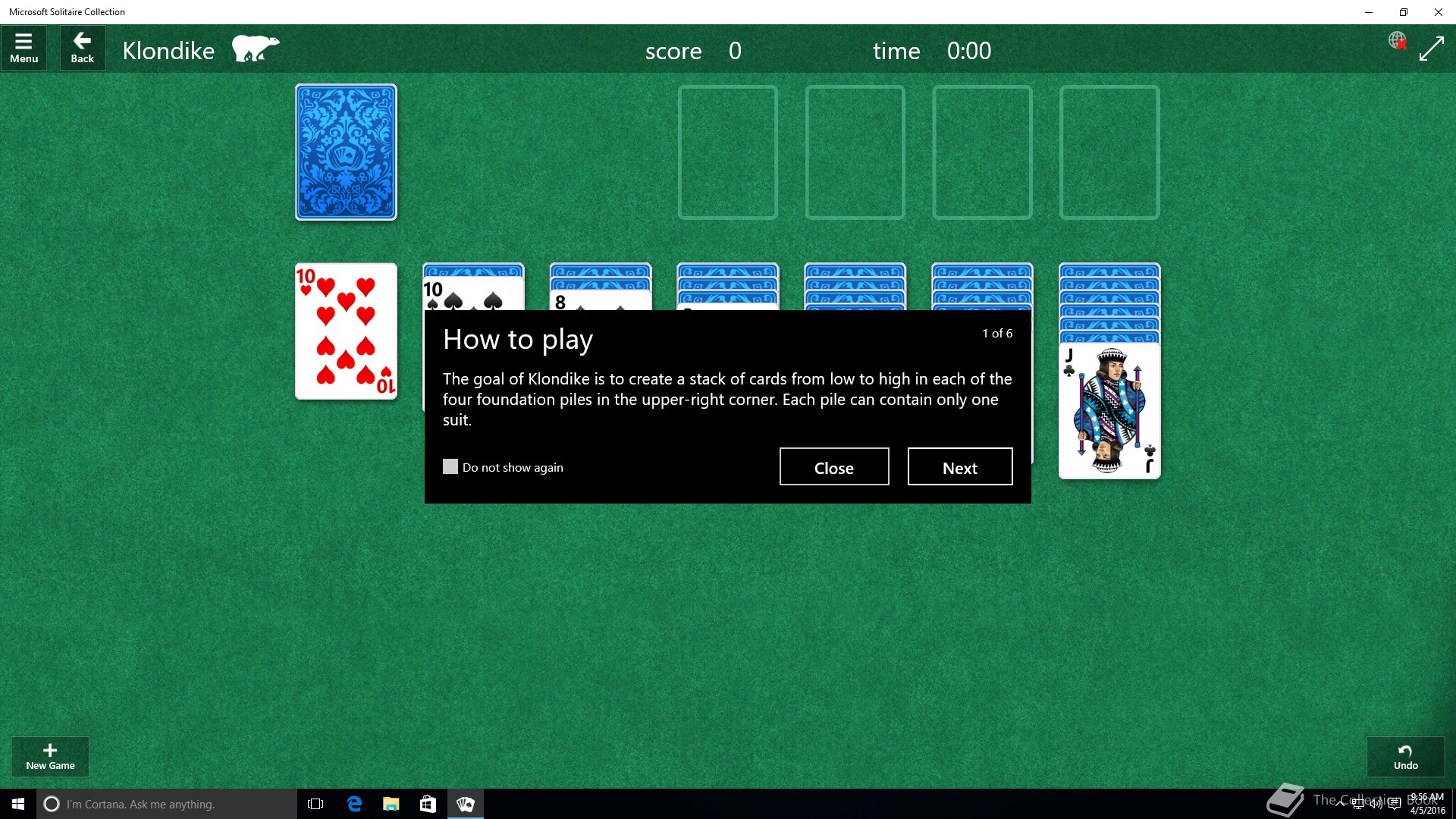Start a New Game
Screen dimensions: 1456x819
click(x=50, y=757)
